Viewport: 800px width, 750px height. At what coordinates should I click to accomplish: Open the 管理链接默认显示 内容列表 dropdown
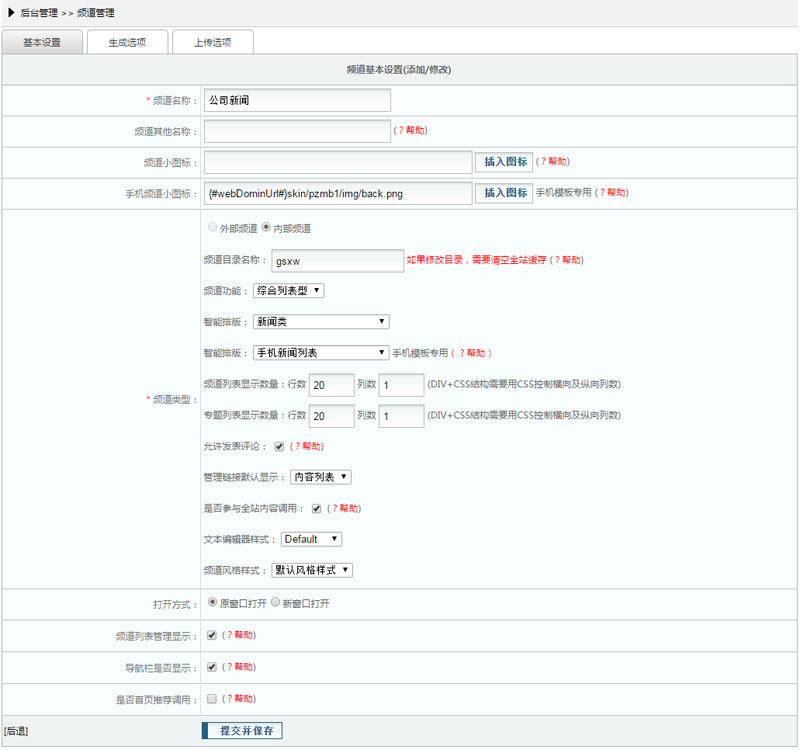click(x=320, y=477)
